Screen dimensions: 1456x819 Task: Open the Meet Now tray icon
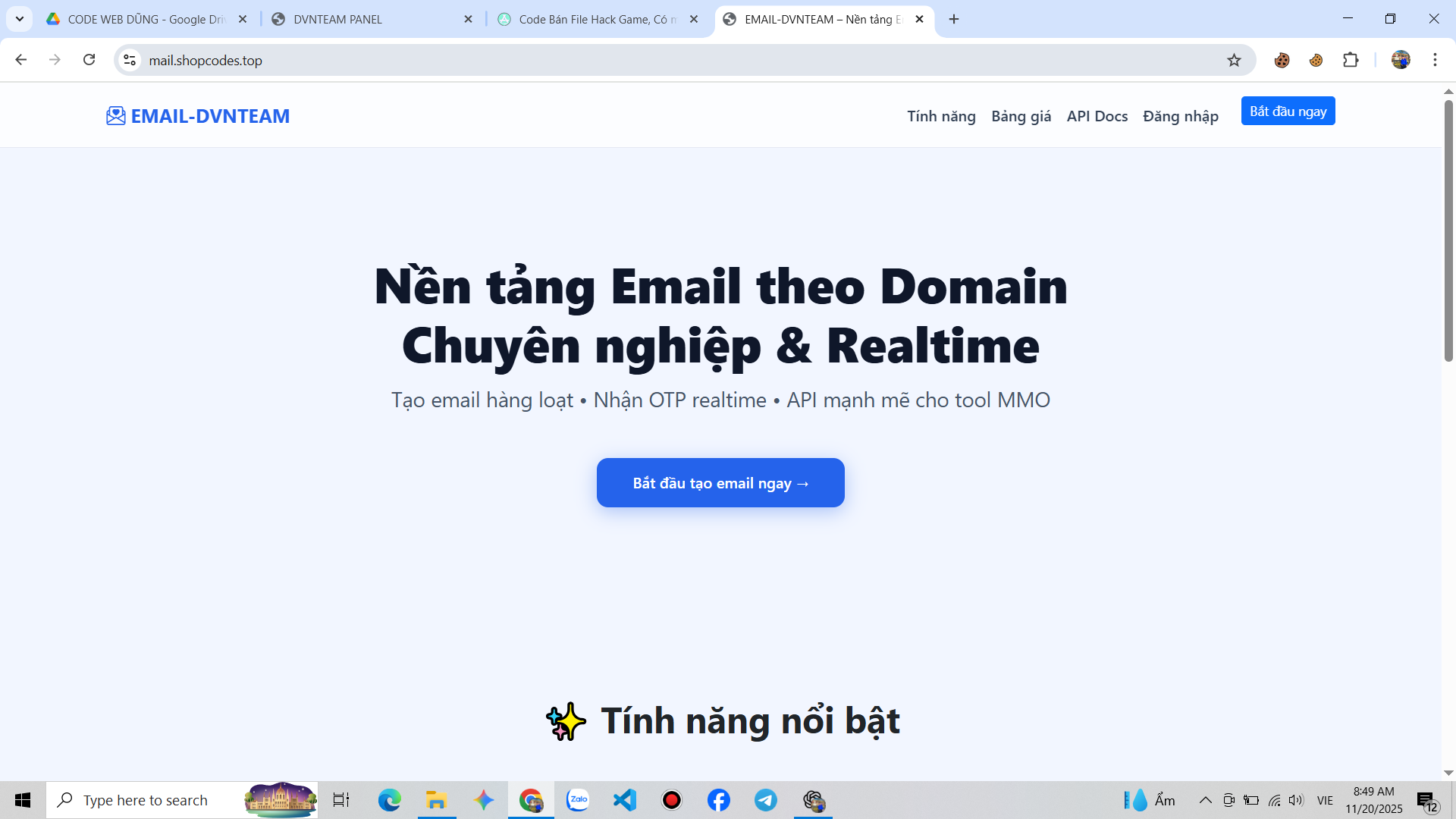point(1228,800)
